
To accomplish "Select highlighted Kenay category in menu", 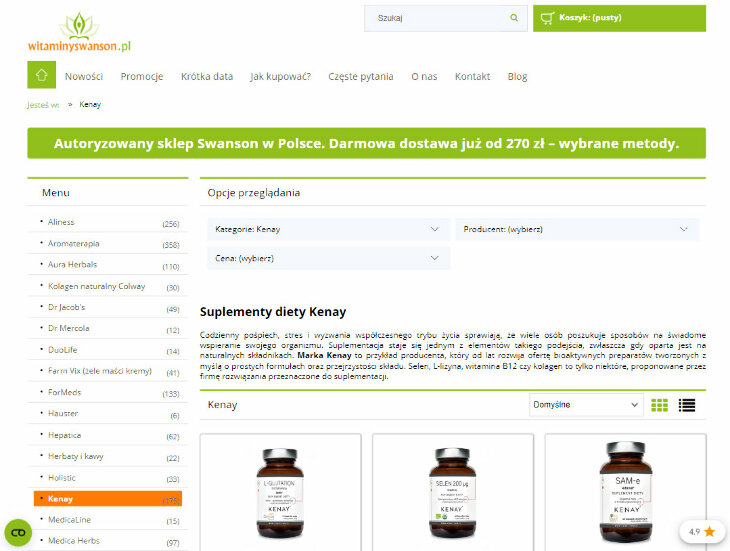I will (x=108, y=498).
